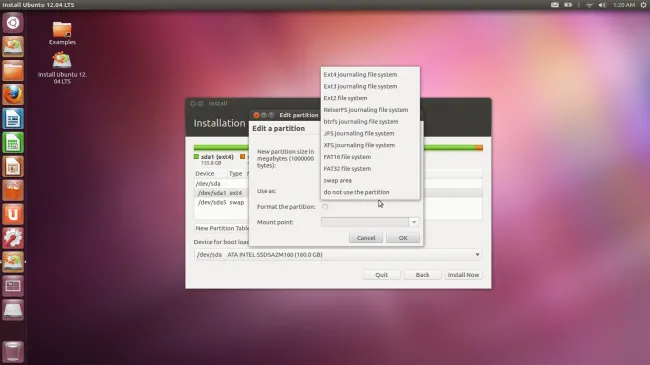Open the mail indicator in top panel

point(555,5)
